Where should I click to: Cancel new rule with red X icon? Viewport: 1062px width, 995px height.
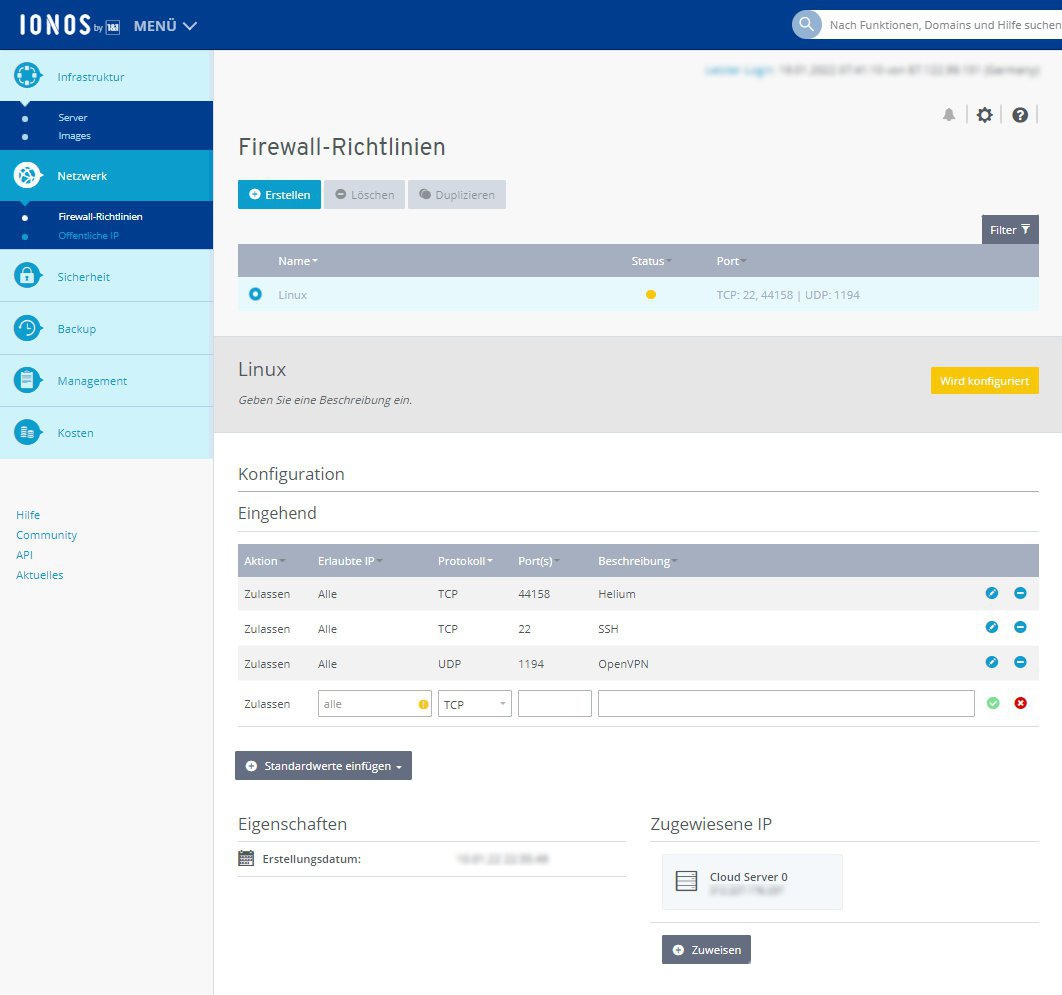tap(1020, 703)
